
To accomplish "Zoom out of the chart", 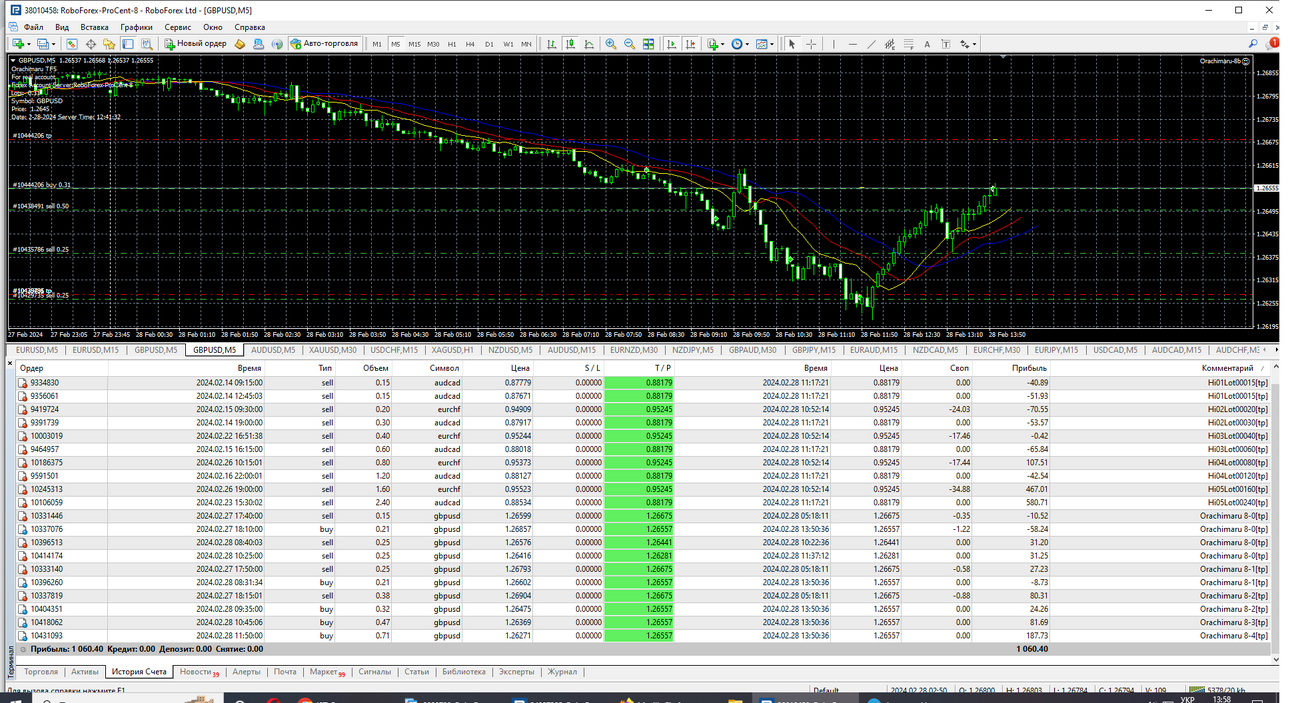I will 629,44.
